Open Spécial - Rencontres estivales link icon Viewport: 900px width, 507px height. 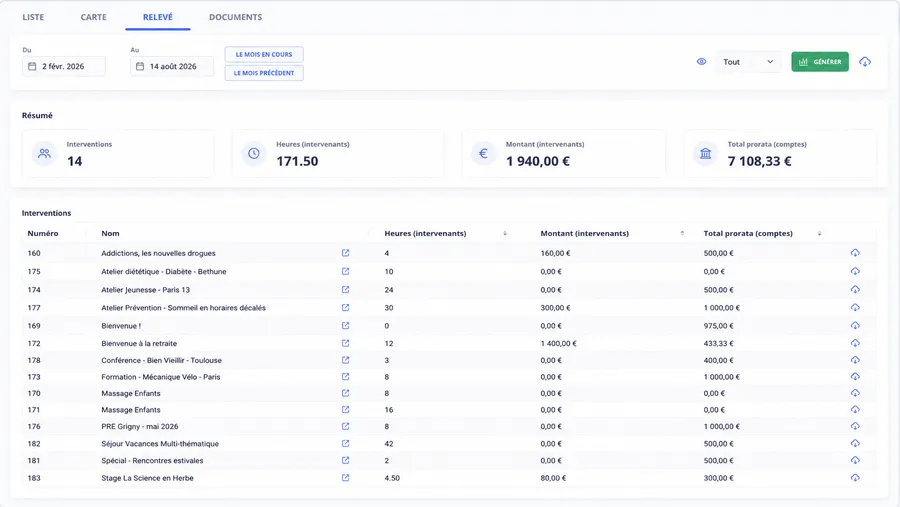(x=346, y=460)
